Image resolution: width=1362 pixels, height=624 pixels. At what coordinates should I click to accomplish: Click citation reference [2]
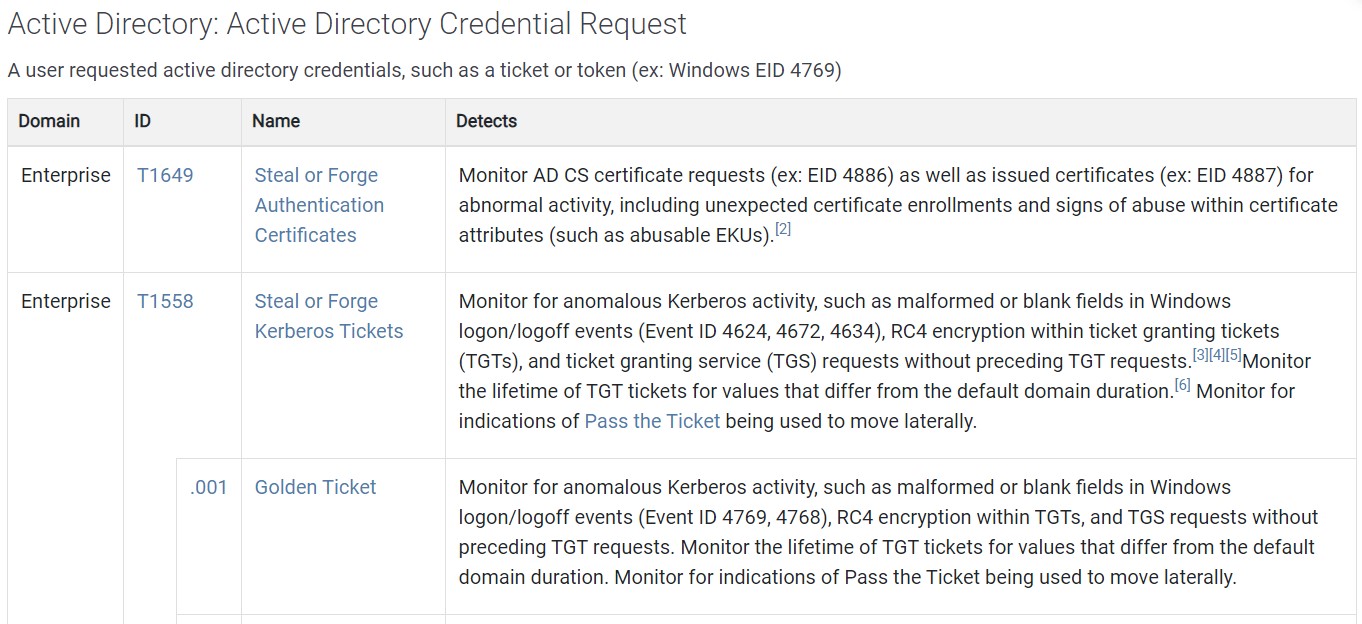pos(783,230)
